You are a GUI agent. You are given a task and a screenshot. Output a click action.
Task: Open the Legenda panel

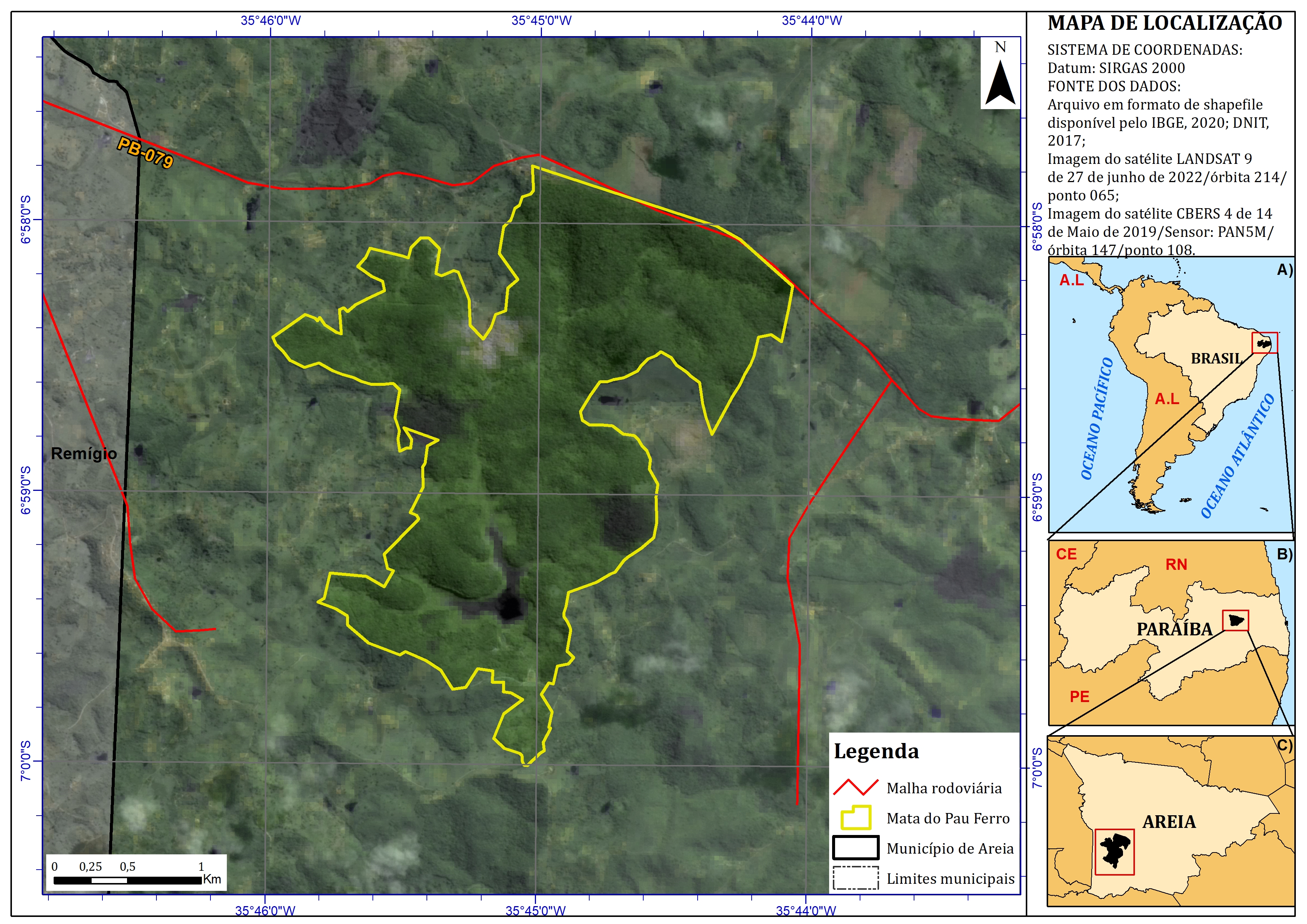(877, 752)
